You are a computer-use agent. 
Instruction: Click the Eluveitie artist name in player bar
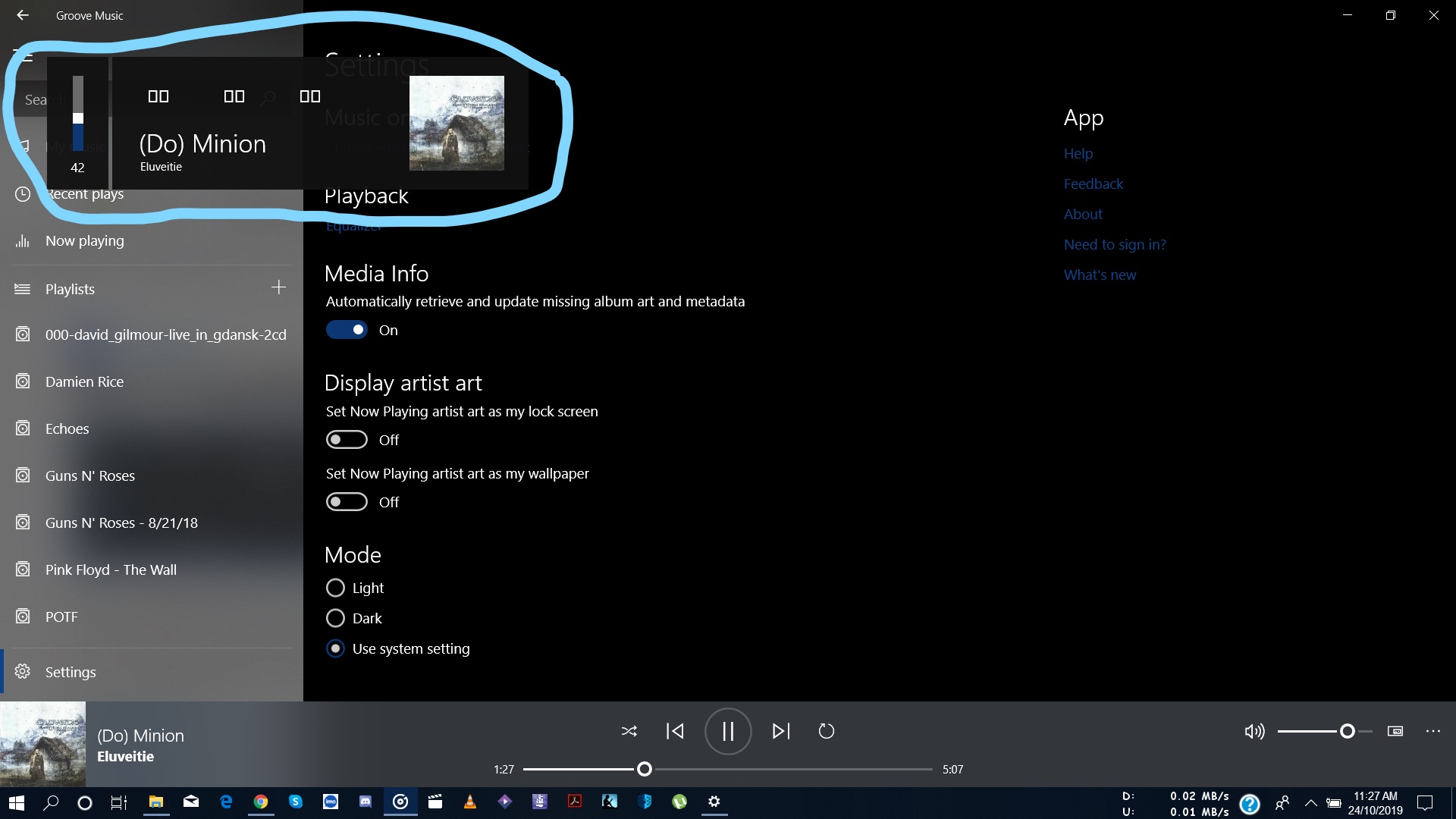(125, 756)
